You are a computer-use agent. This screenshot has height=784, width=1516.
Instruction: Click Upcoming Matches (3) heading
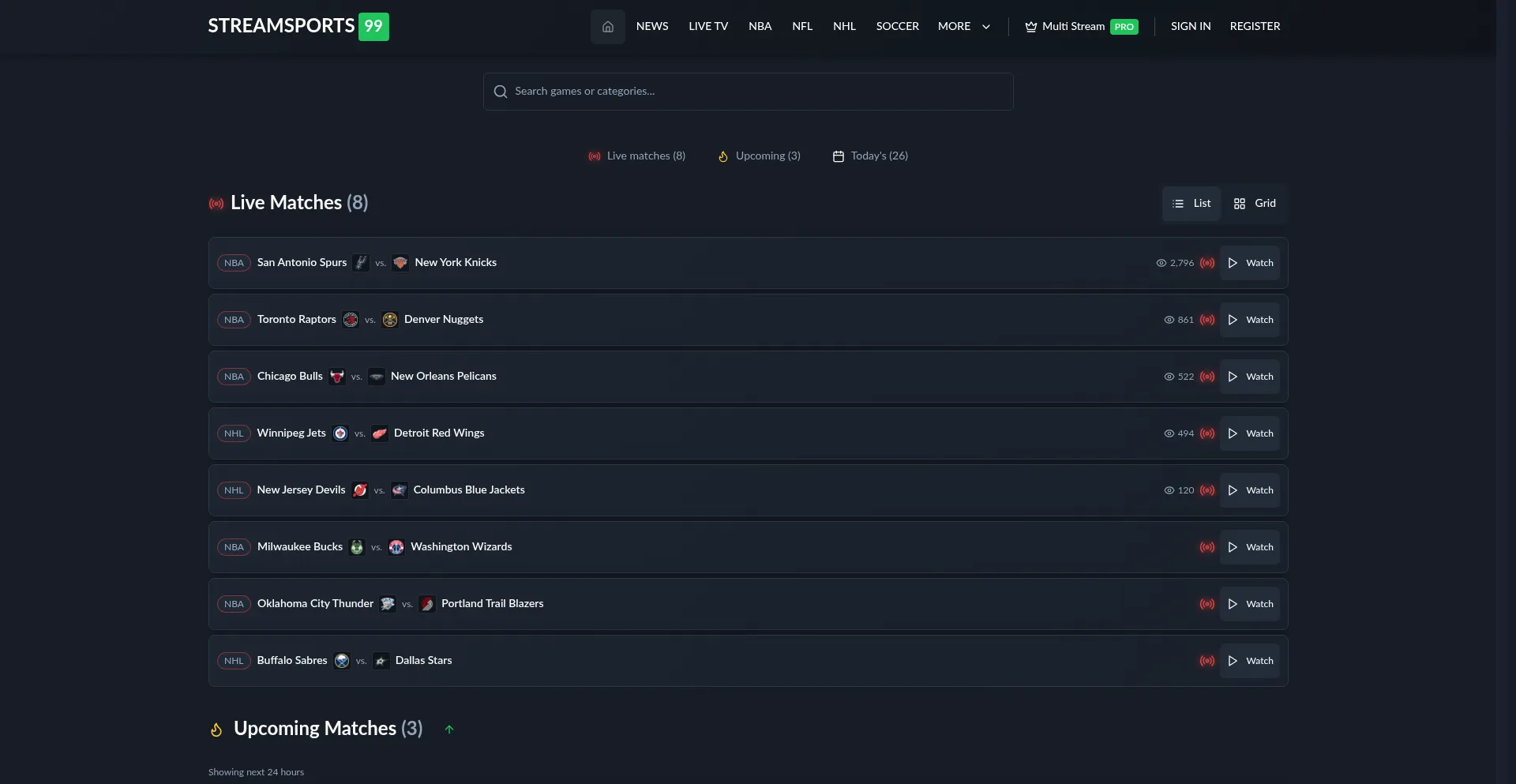point(328,729)
